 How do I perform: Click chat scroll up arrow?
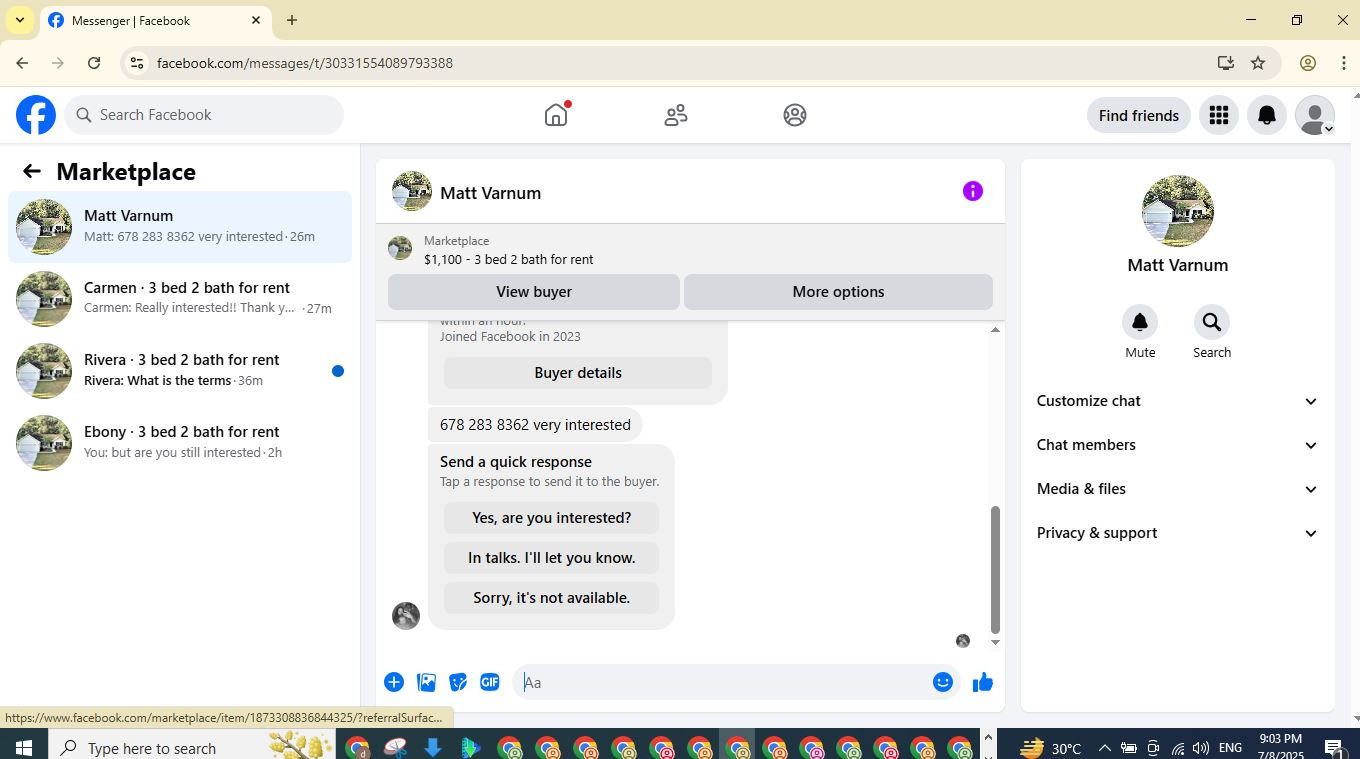point(995,330)
